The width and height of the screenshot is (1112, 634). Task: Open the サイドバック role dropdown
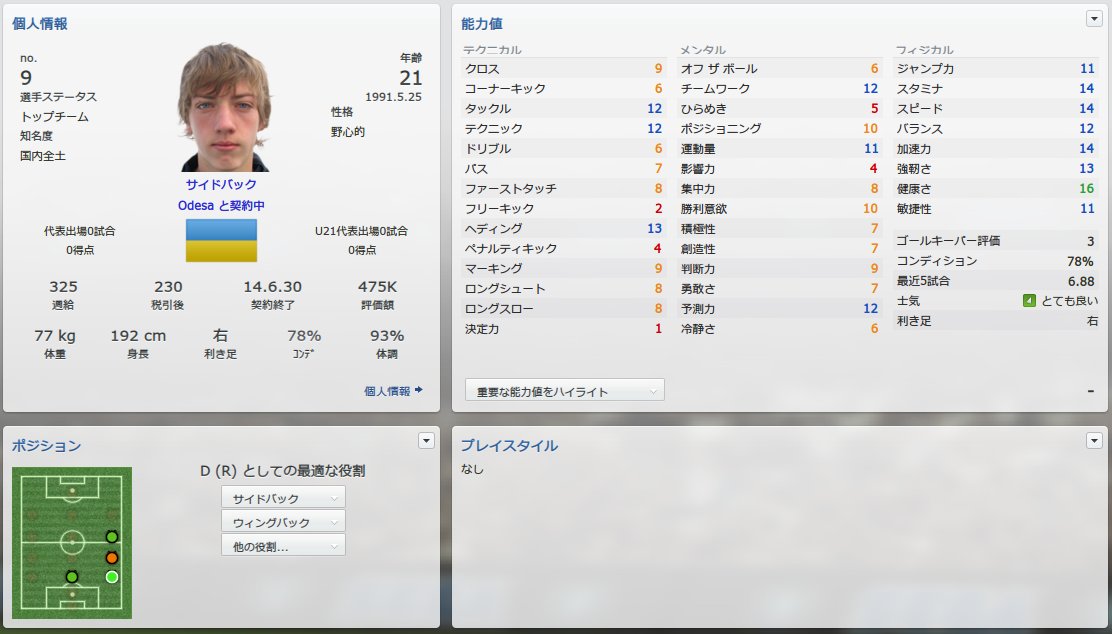(x=283, y=498)
